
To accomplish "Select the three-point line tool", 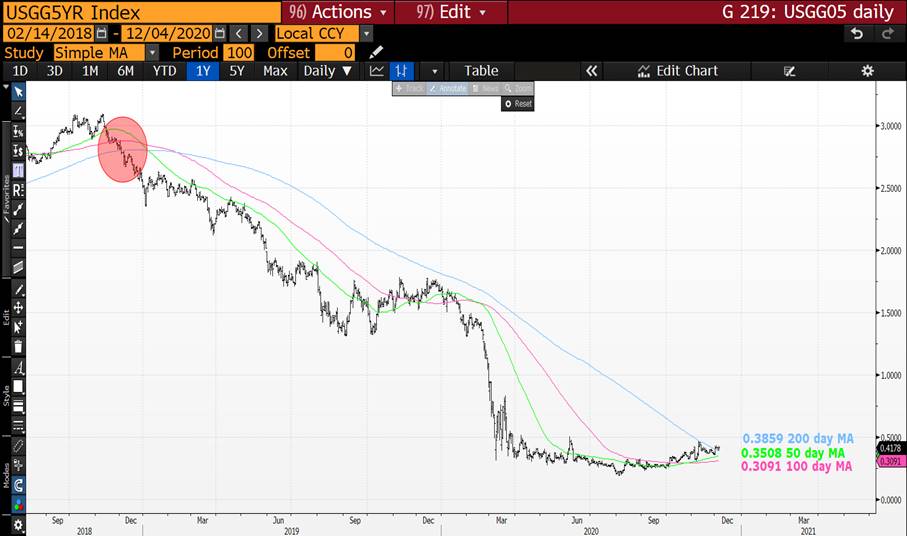I will [x=18, y=228].
